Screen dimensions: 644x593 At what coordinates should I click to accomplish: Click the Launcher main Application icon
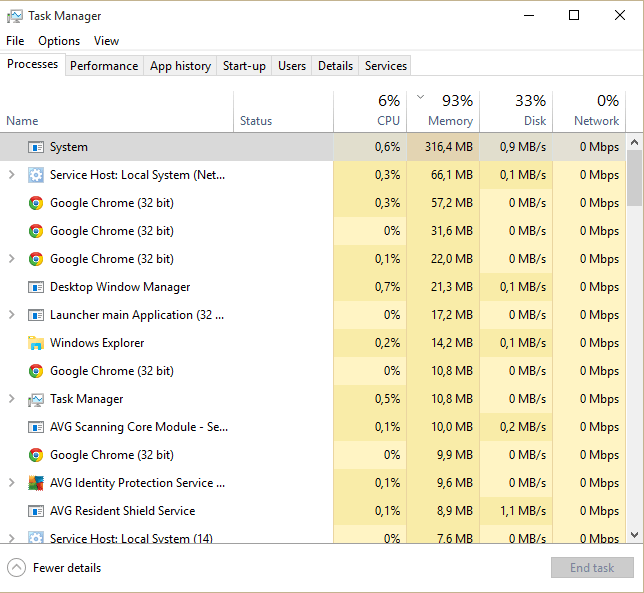[x=36, y=315]
